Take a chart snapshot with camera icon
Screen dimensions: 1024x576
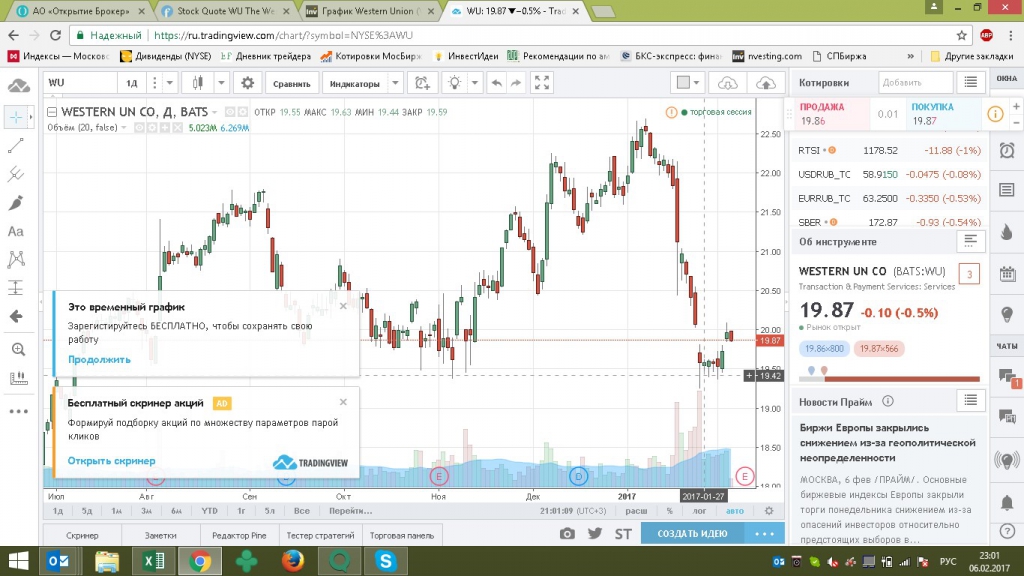(567, 533)
